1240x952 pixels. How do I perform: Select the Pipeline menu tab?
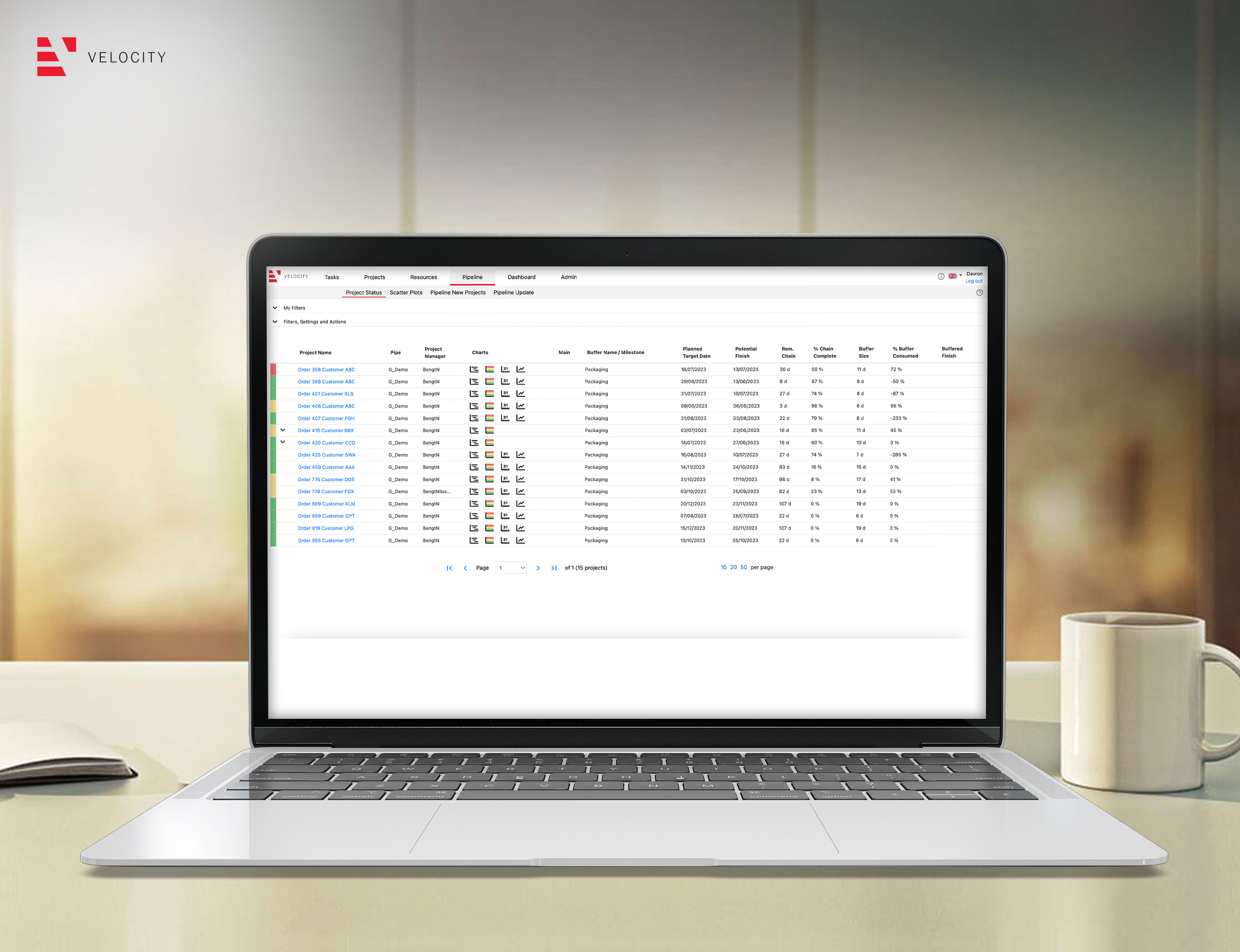coord(472,277)
